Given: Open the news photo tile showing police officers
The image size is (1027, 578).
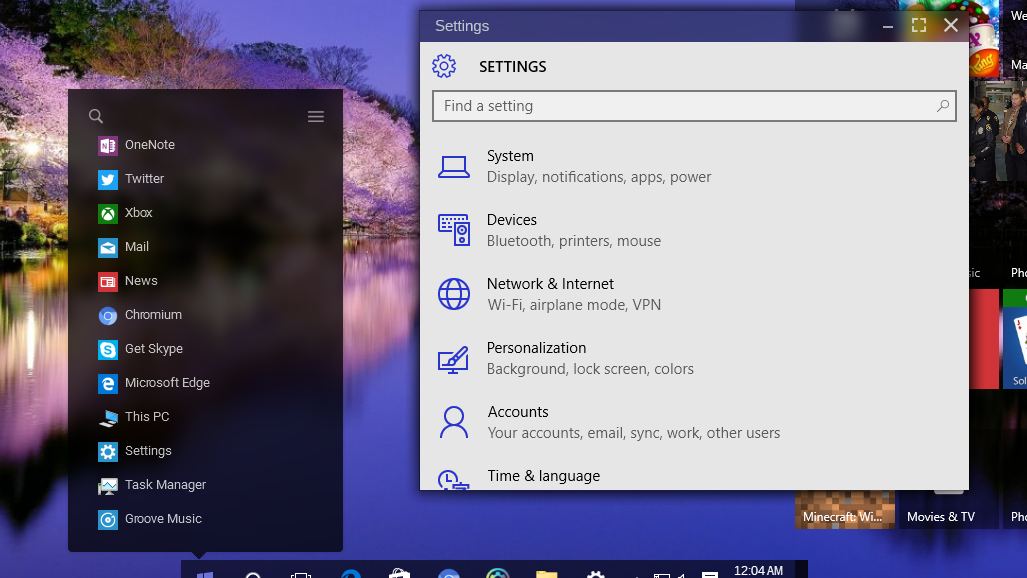Looking at the screenshot, I should point(998,131).
